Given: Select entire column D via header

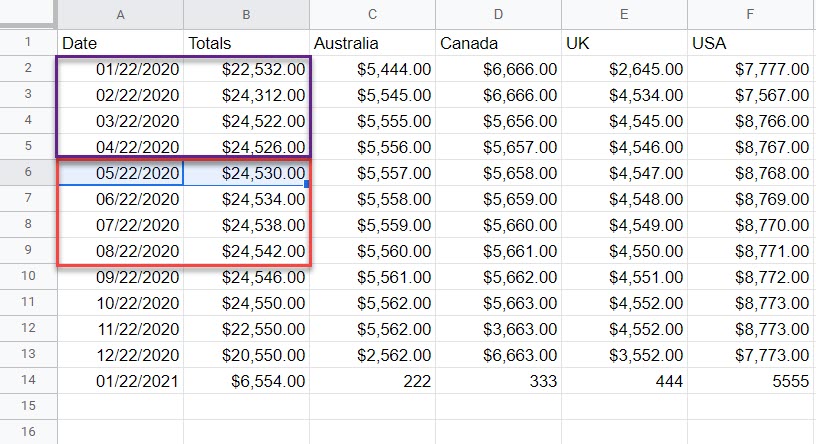Looking at the screenshot, I should (x=498, y=15).
